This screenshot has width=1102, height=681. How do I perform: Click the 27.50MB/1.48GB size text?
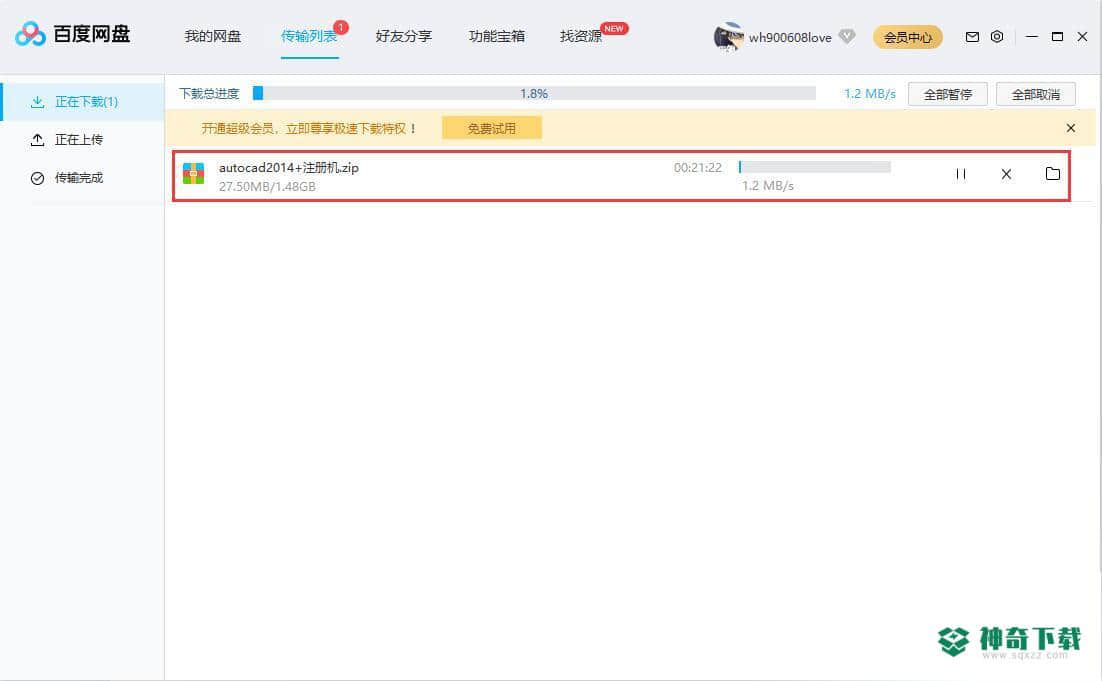click(267, 186)
